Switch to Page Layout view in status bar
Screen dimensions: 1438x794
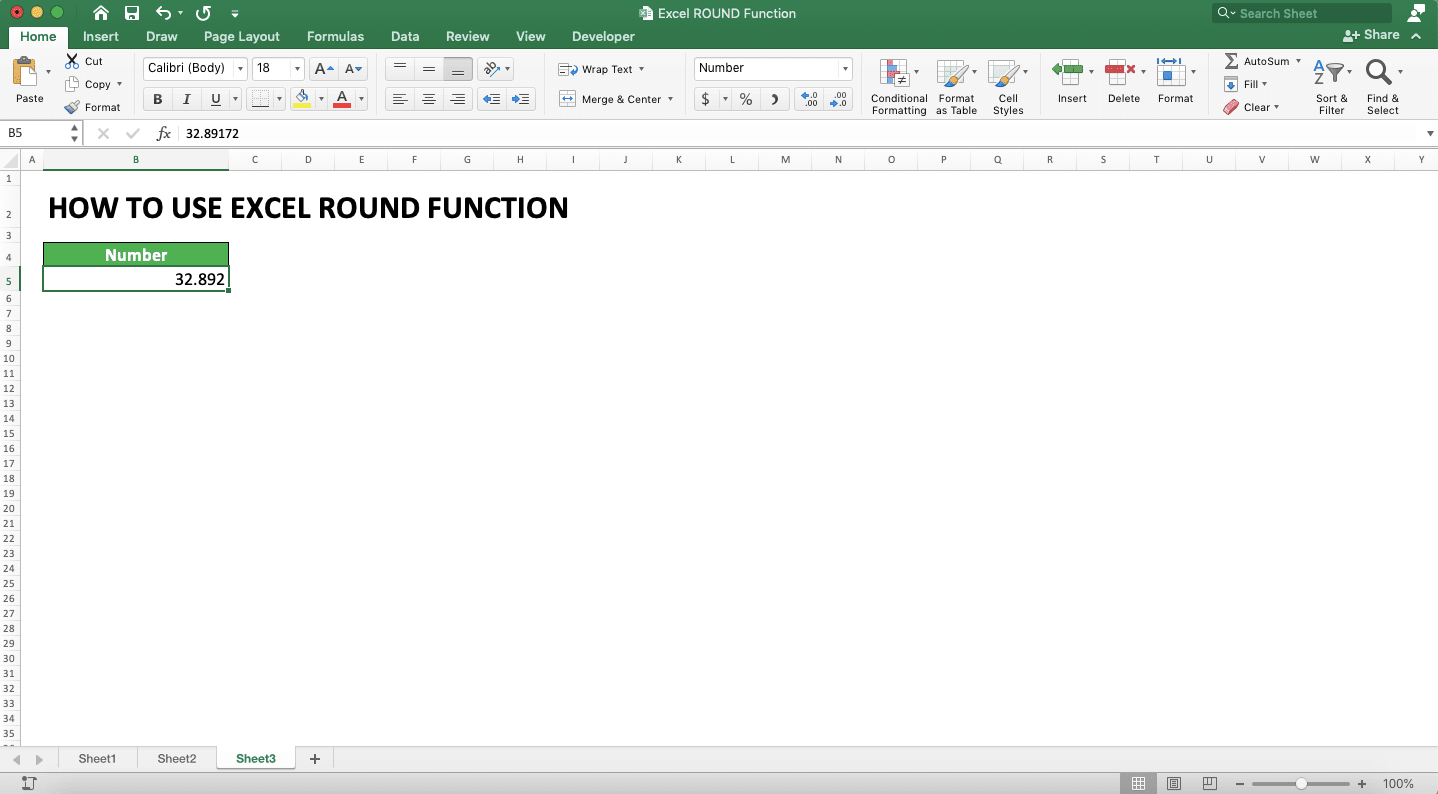(x=1174, y=783)
